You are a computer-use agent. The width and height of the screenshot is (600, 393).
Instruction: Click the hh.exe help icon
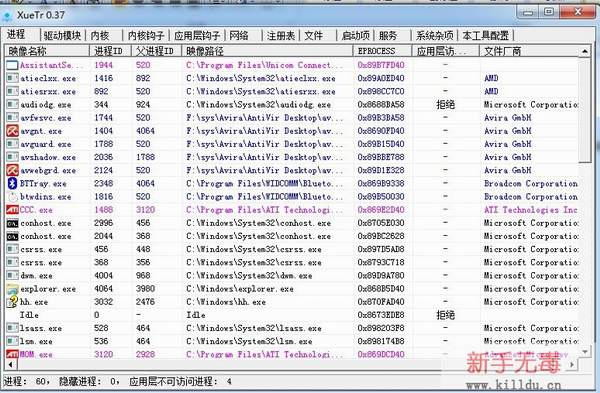(x=12, y=302)
